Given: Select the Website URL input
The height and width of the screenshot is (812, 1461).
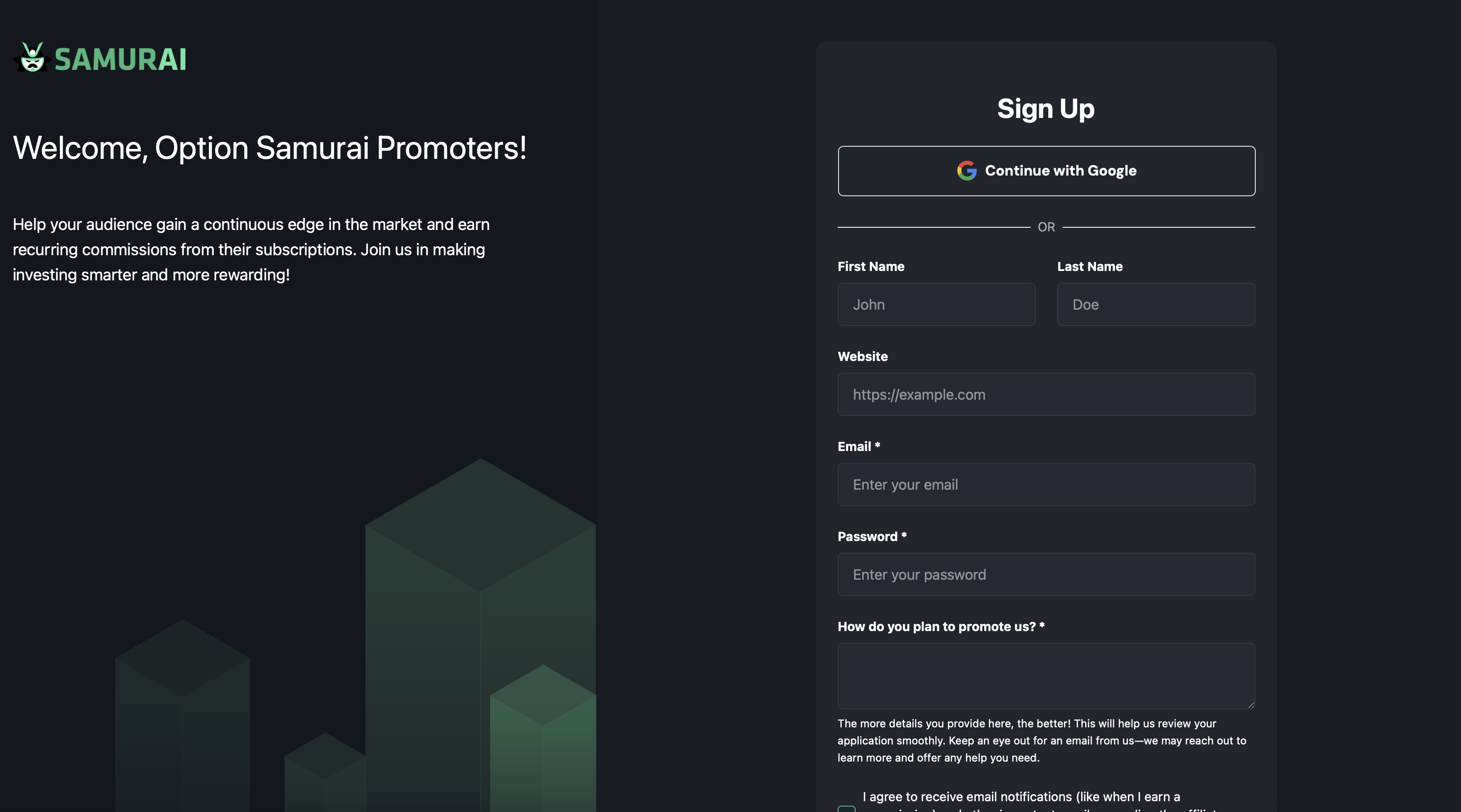Looking at the screenshot, I should (1046, 395).
